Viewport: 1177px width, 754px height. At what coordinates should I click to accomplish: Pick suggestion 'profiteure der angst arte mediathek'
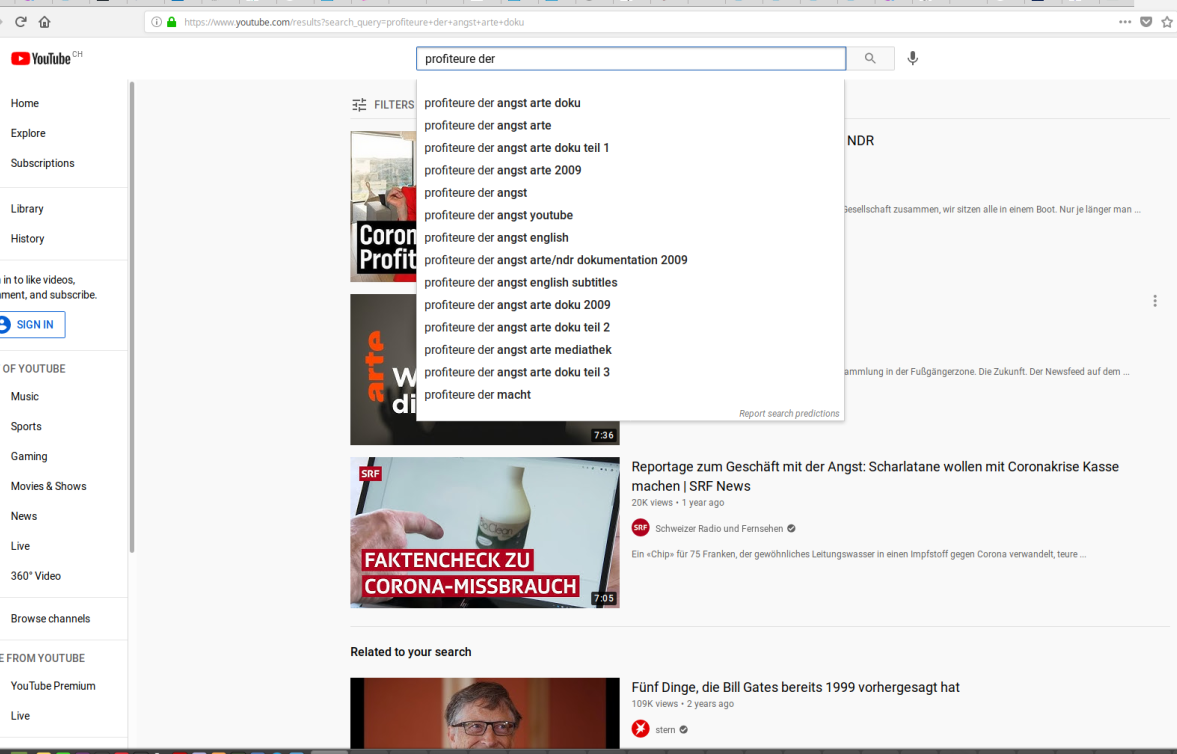(630, 350)
